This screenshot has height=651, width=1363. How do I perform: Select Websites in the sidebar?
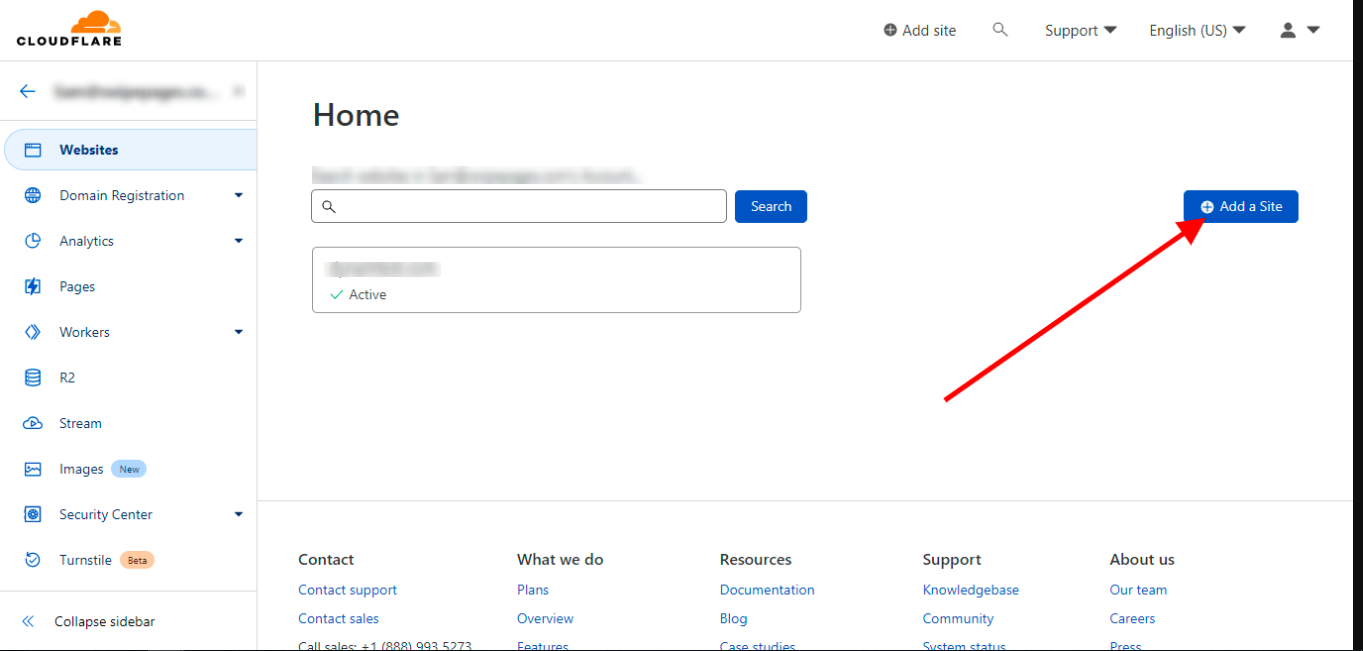pos(130,150)
